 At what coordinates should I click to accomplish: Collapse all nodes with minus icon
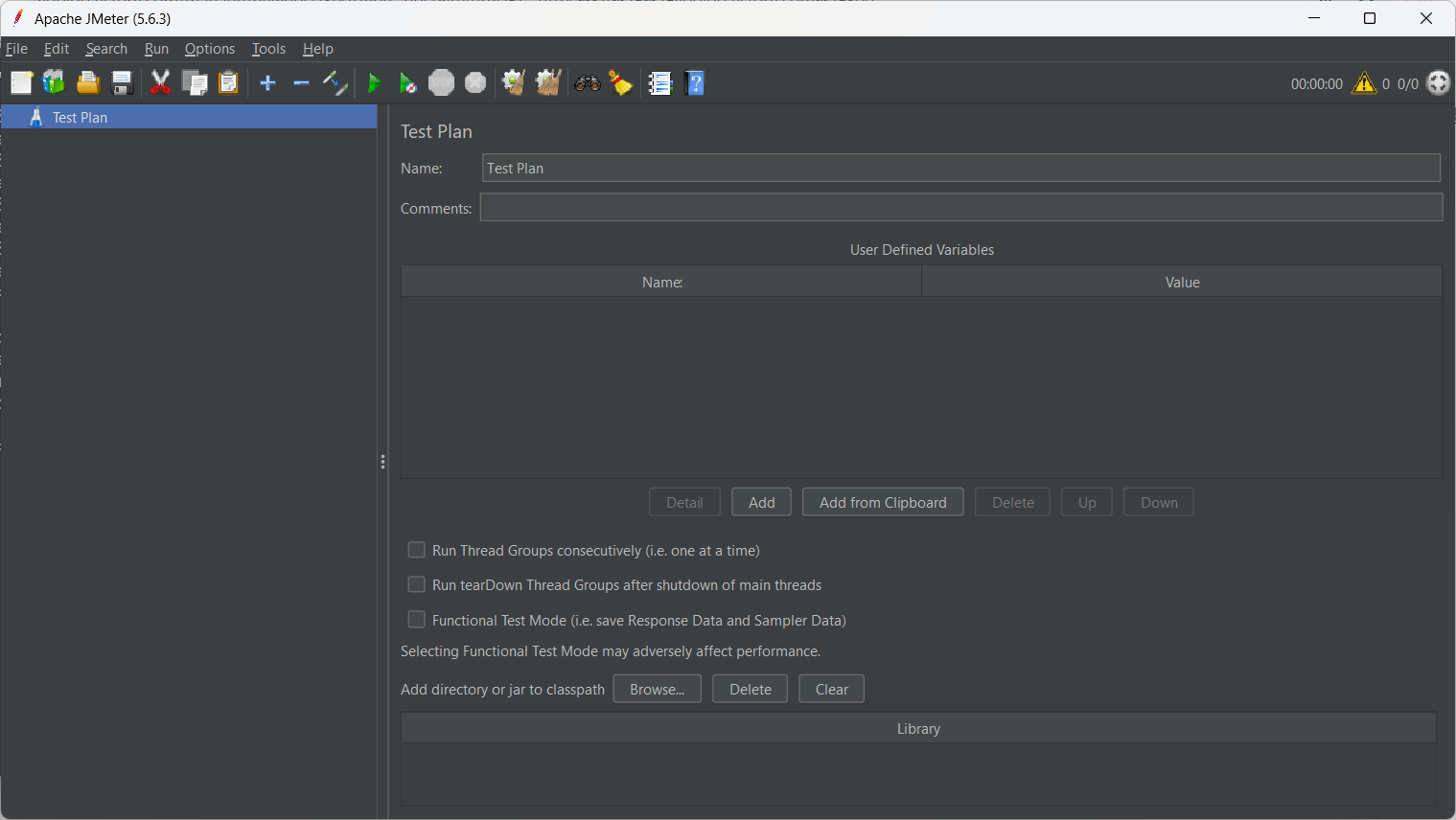[x=301, y=83]
